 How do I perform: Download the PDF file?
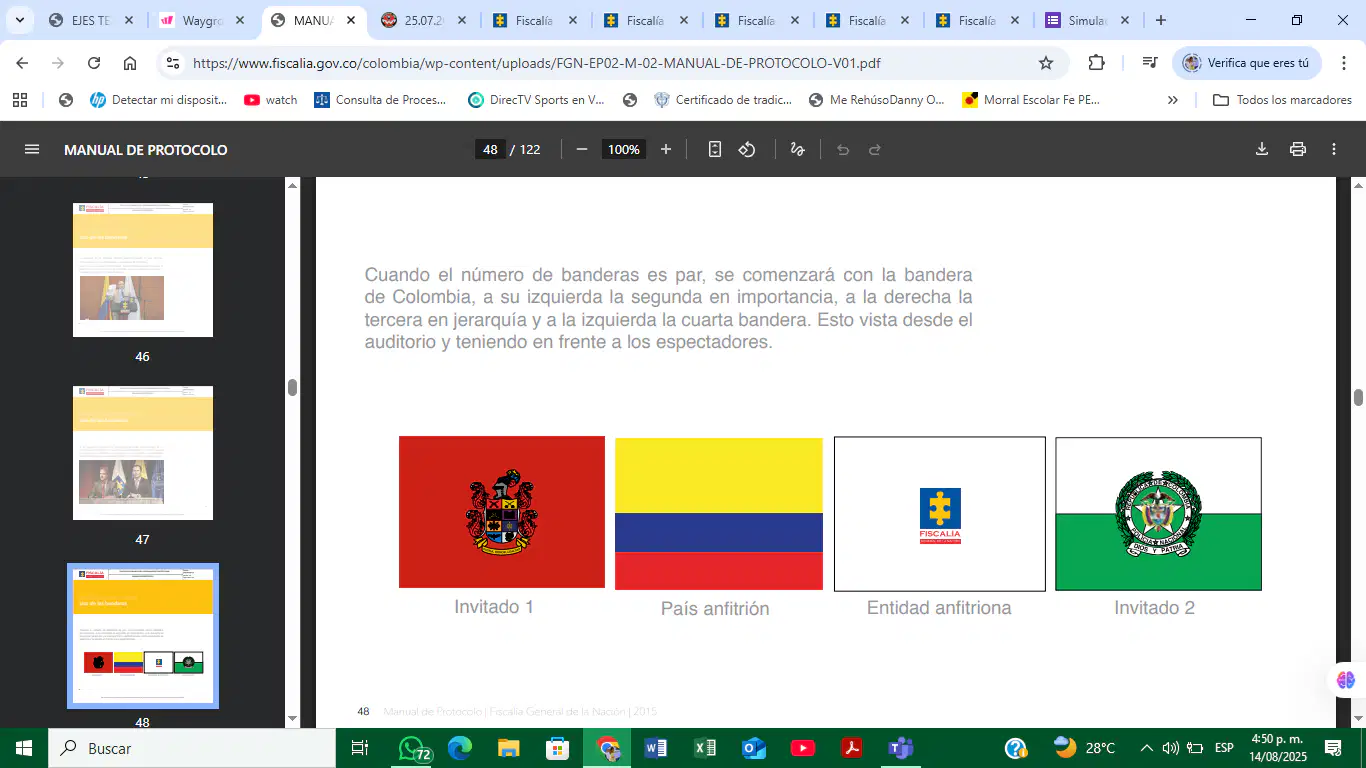(x=1262, y=150)
